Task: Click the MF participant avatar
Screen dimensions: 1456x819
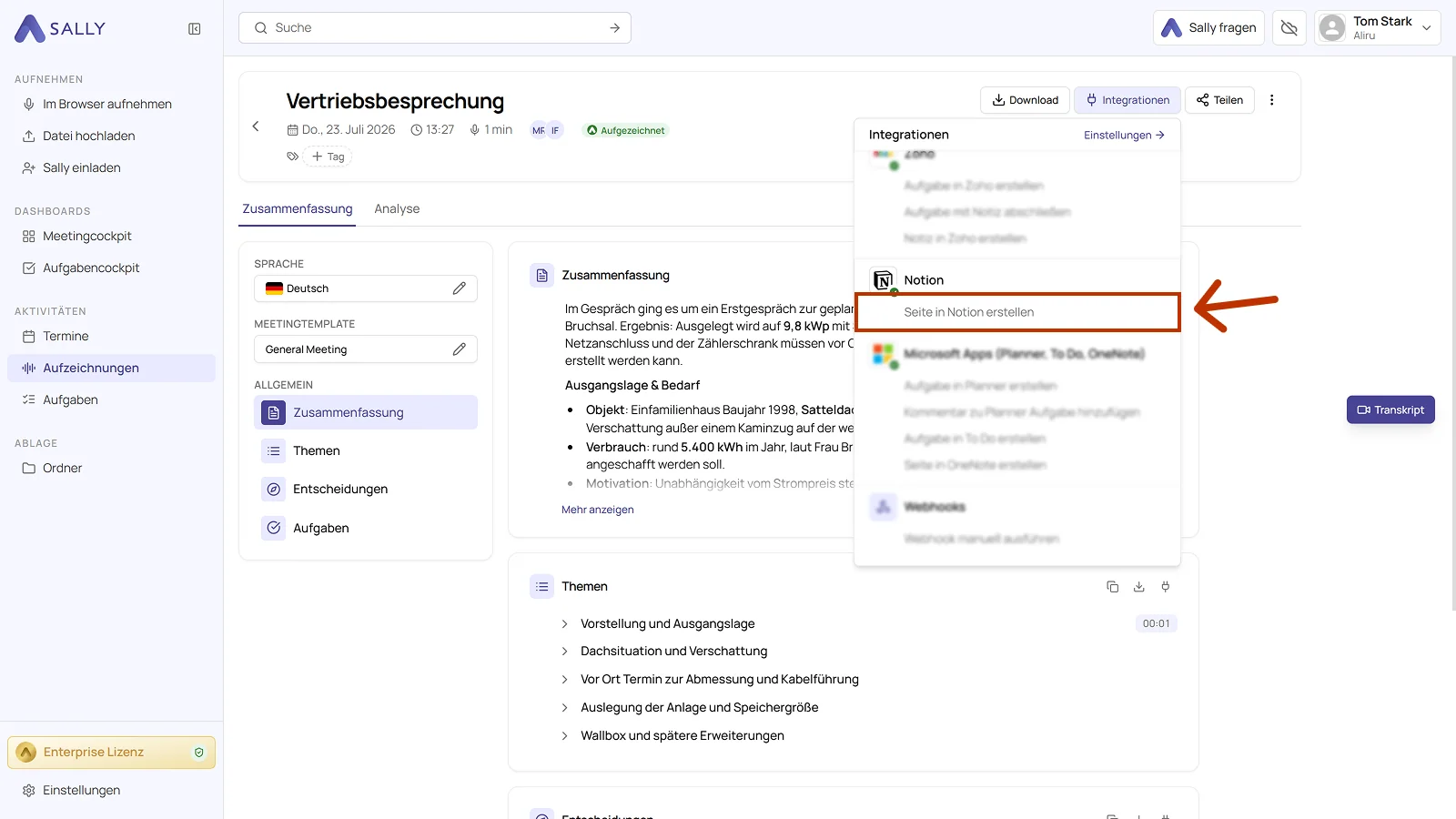Action: (539, 130)
